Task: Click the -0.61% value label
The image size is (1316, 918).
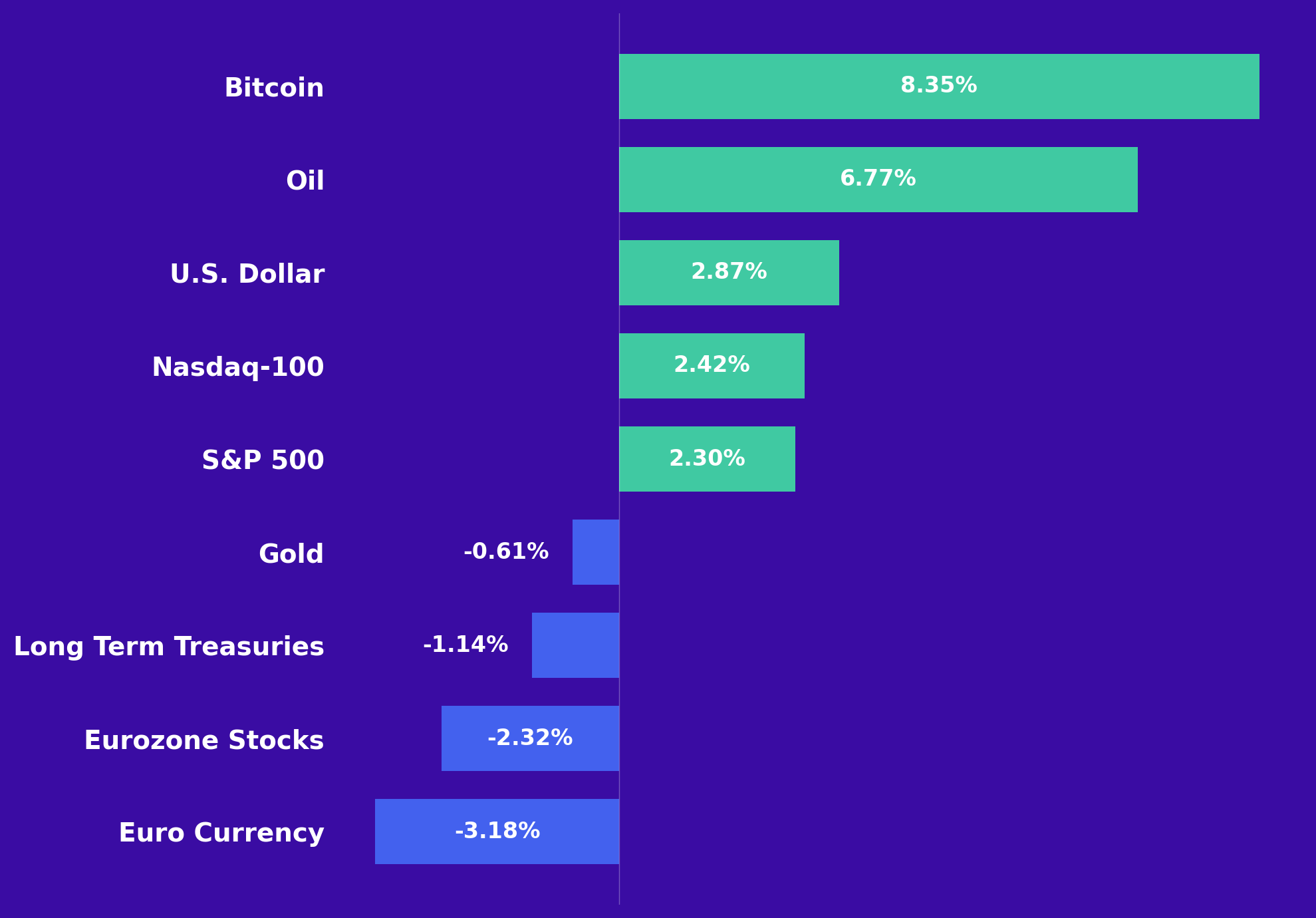Action: click(506, 551)
